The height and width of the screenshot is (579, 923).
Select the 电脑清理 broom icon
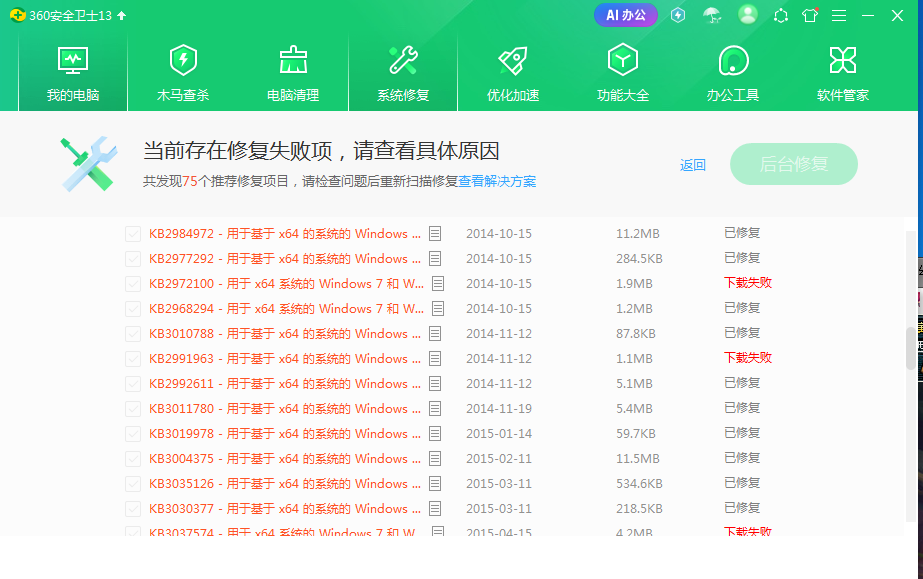(293, 62)
